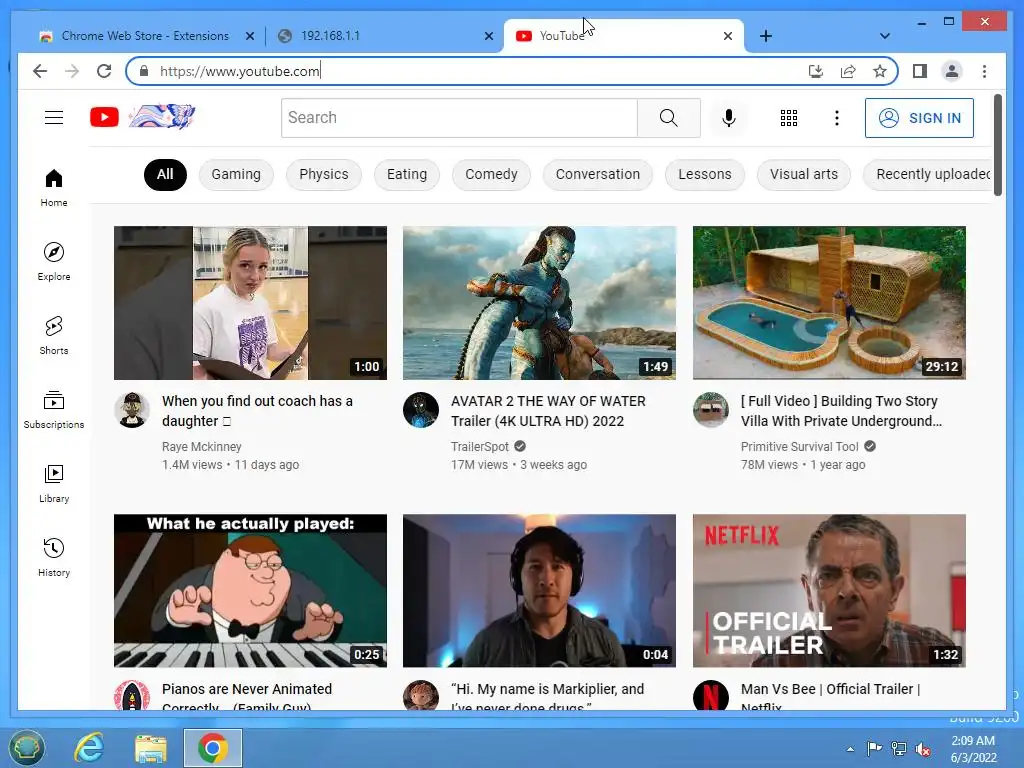1024x768 pixels.
Task: Filter videos by Physics
Action: click(323, 174)
